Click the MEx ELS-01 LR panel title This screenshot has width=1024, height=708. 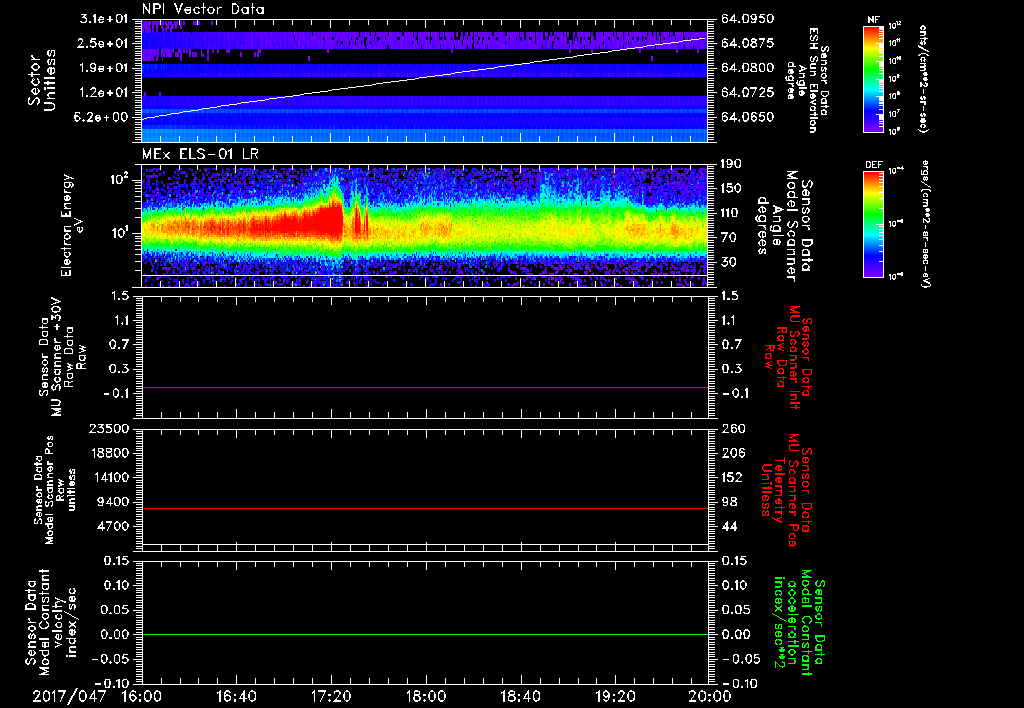tap(200, 154)
